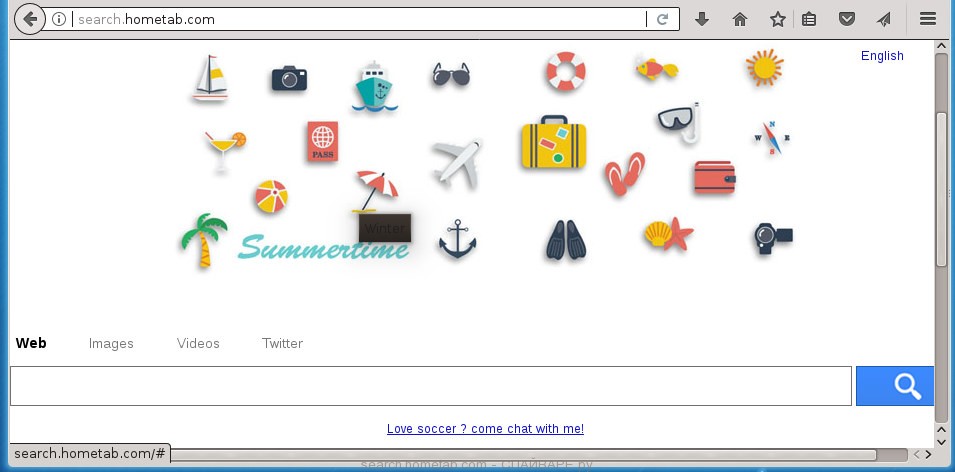Open 'Love soccer ? come chat with me!' link
955x472 pixels.
(x=485, y=429)
